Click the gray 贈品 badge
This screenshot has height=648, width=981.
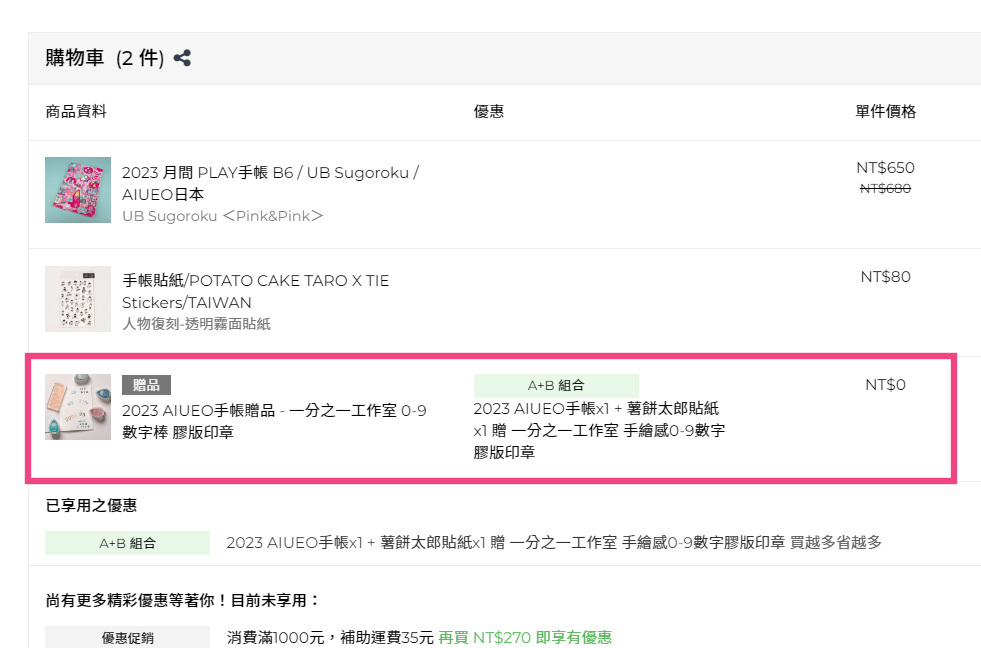(146, 385)
